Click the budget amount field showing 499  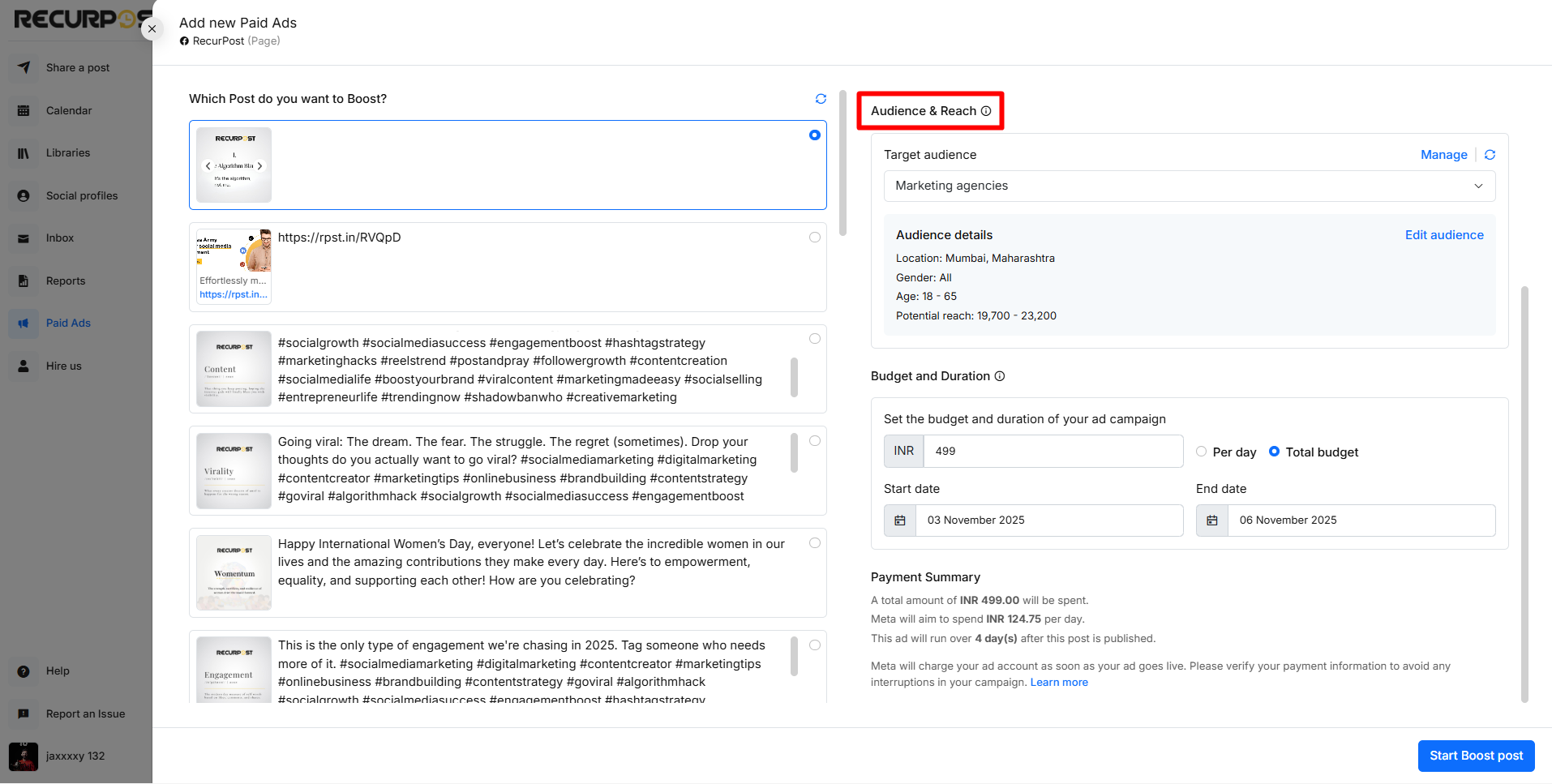(x=1053, y=452)
